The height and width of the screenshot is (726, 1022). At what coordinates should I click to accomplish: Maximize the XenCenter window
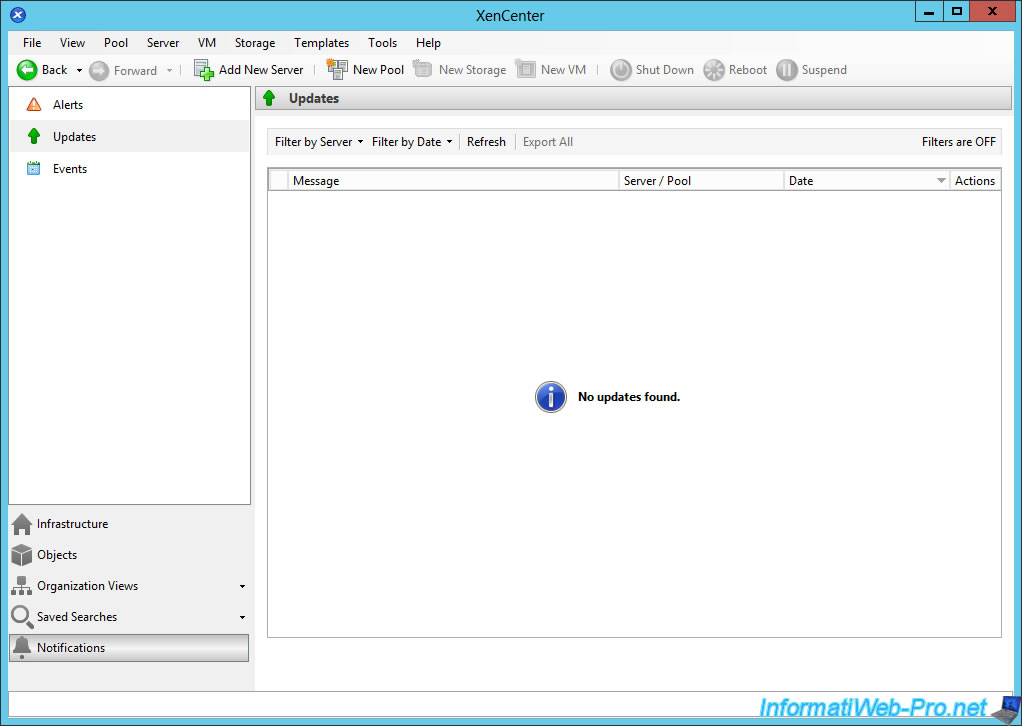(x=956, y=12)
